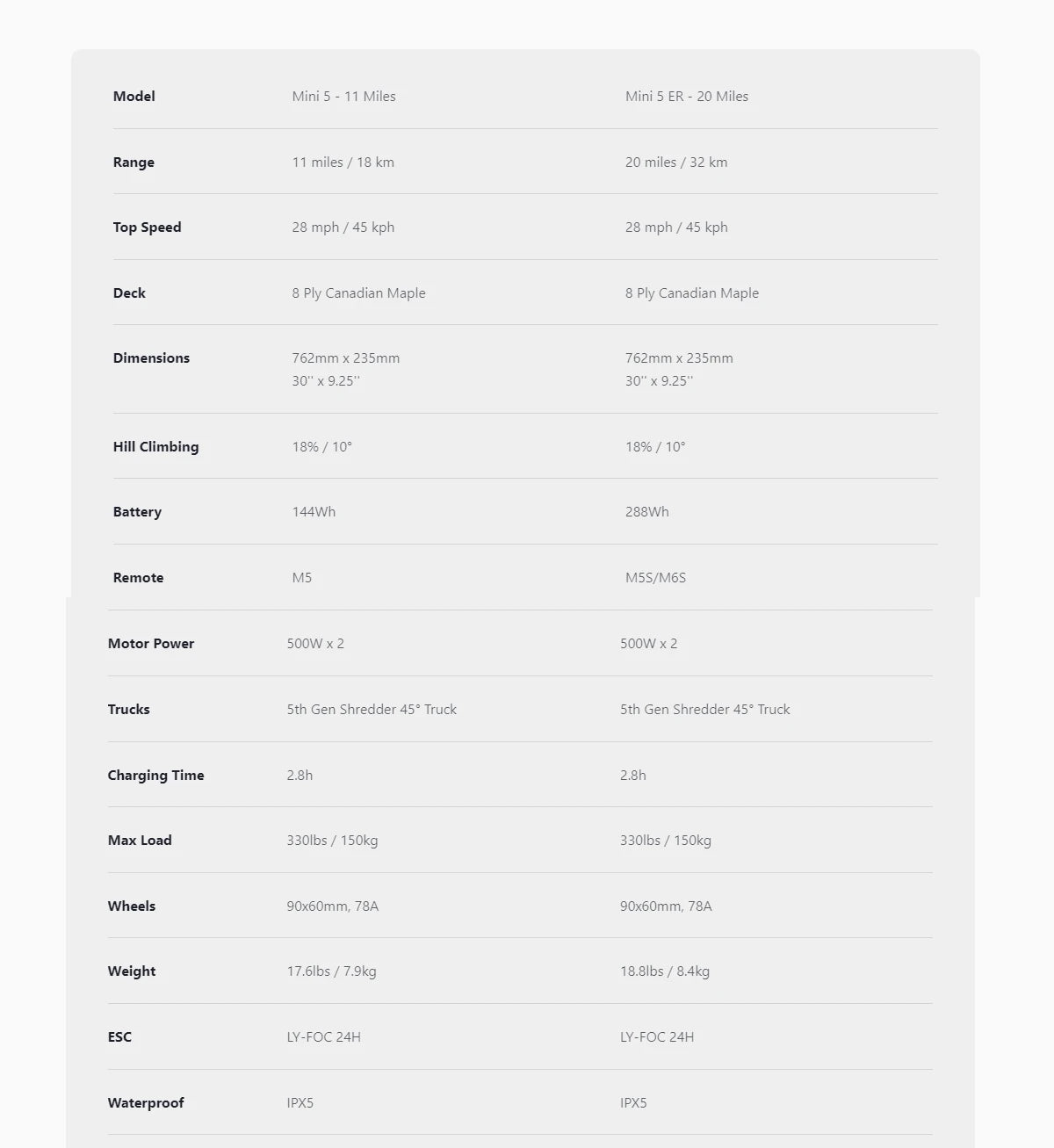Select the "Top Speed" row label
Screen dimensions: 1054x1148
point(147,227)
